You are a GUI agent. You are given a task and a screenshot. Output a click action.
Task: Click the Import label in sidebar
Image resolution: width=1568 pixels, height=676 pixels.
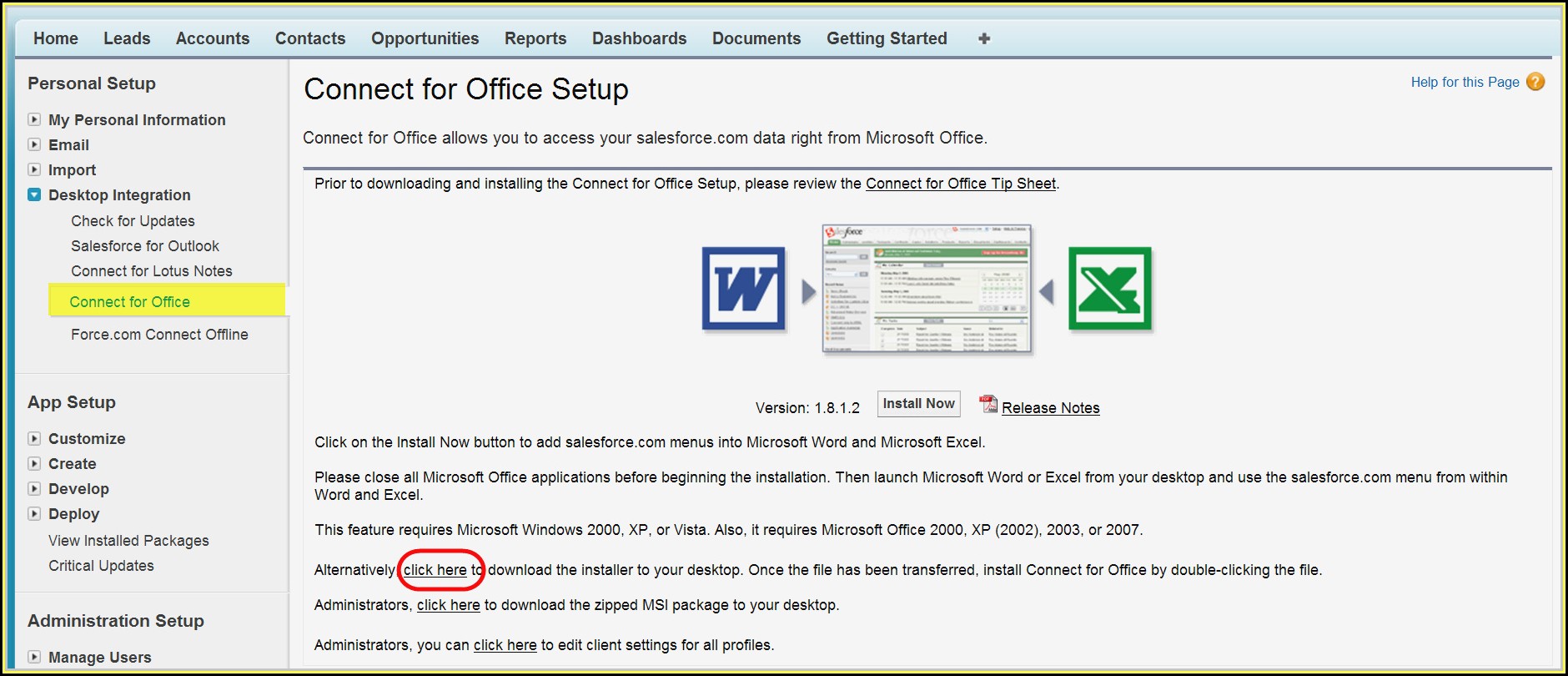coord(72,170)
